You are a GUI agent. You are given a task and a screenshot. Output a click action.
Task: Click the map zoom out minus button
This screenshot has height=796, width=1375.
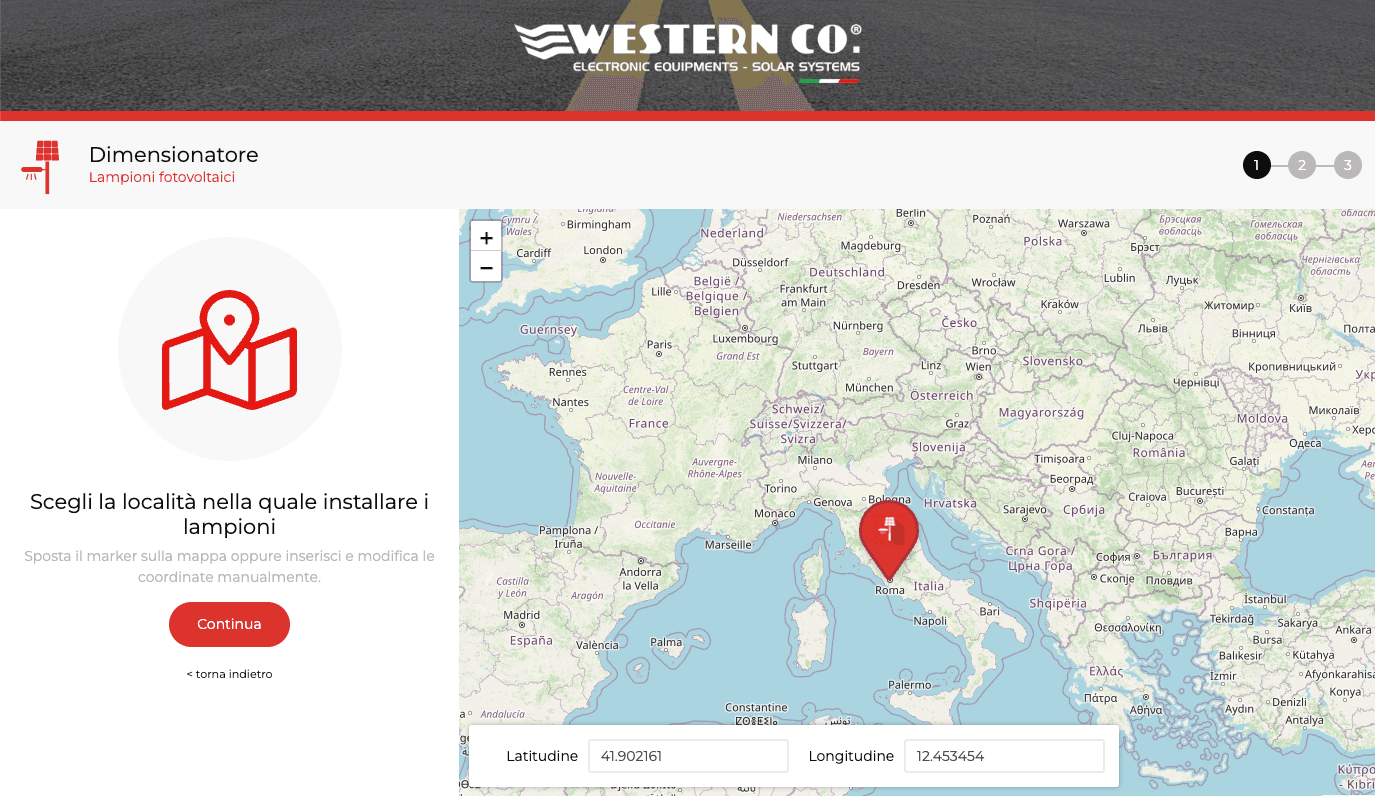point(486,267)
